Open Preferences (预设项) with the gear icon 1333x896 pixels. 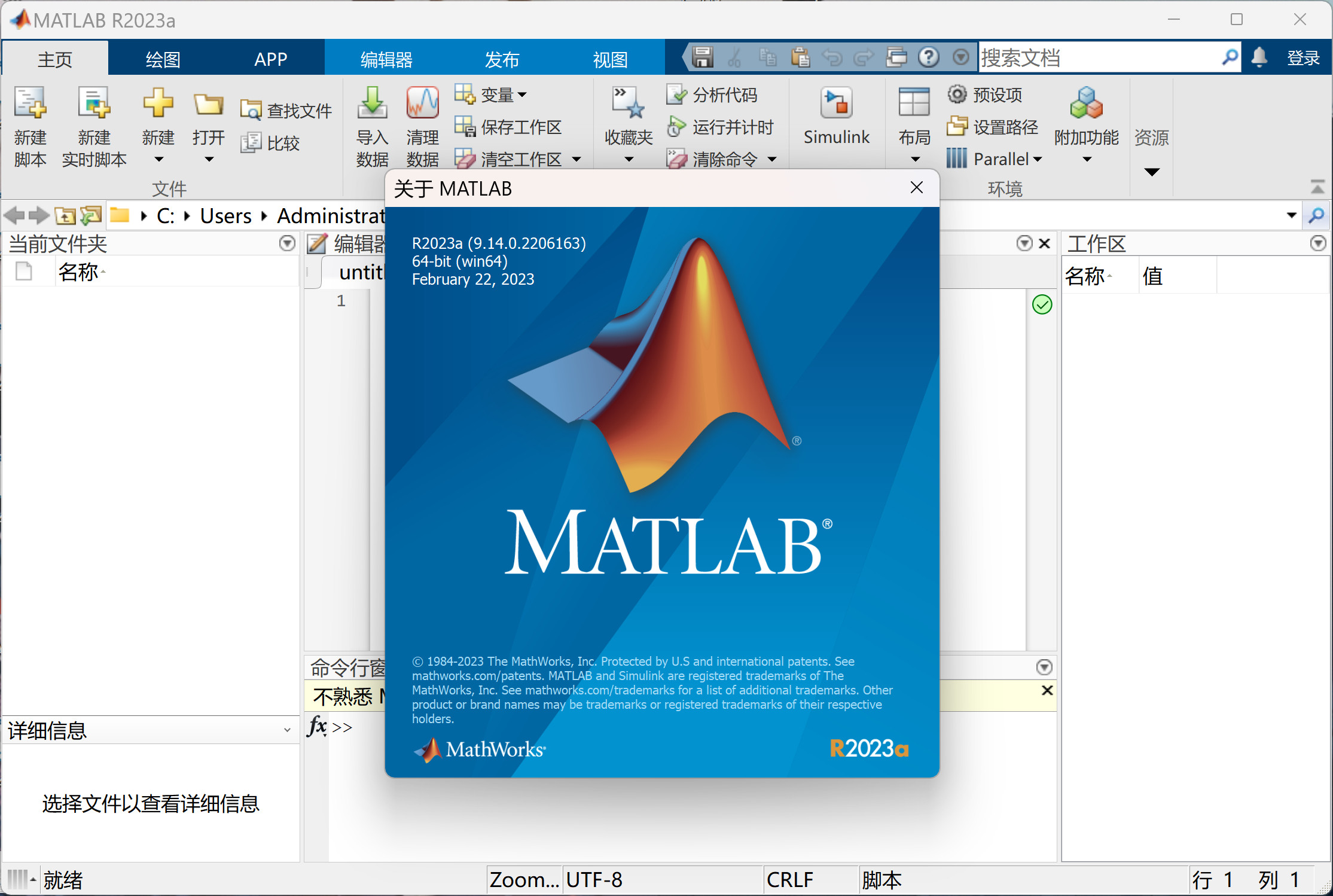click(x=984, y=95)
